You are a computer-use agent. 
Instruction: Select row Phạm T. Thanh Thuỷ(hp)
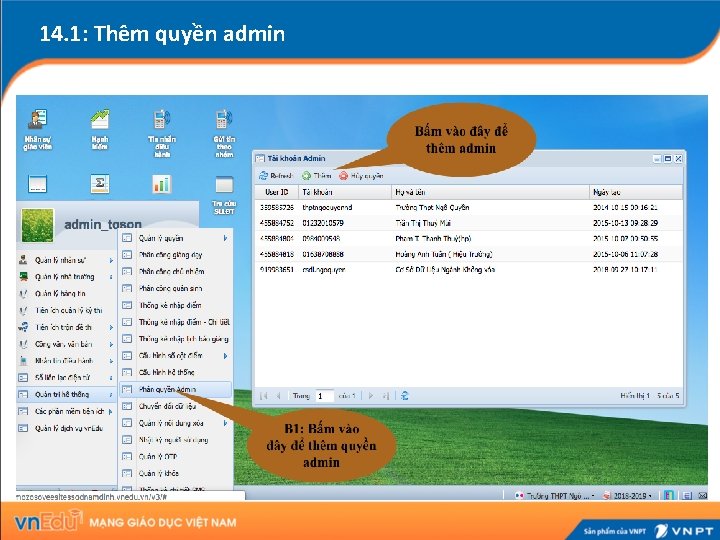tap(468, 239)
